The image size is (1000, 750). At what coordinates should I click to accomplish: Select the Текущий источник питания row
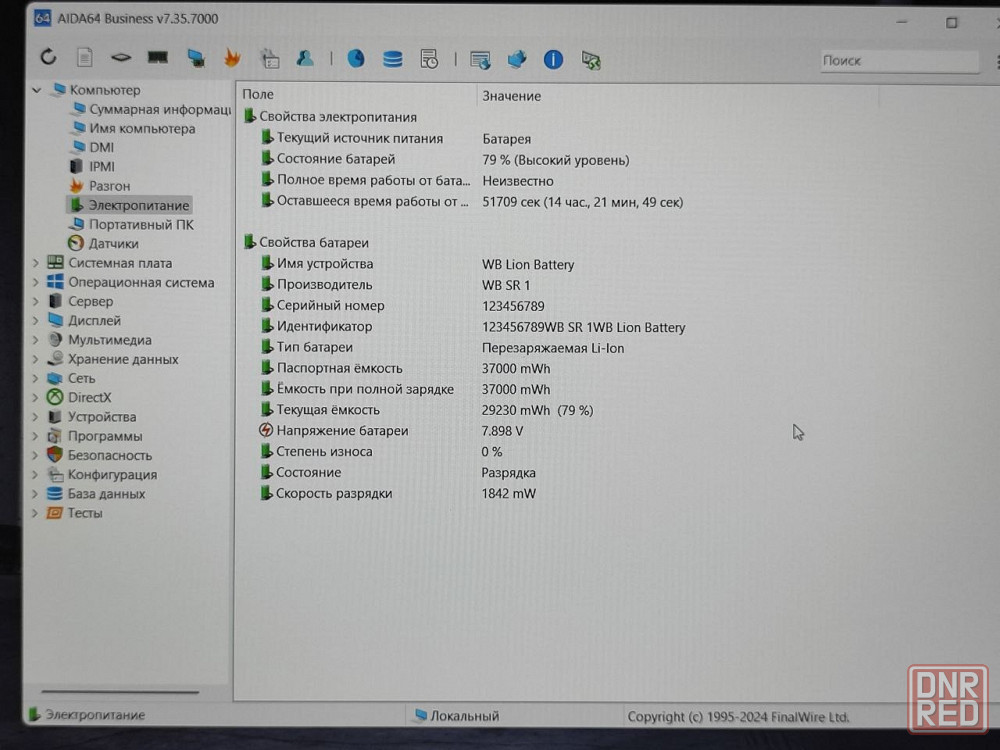[396, 138]
